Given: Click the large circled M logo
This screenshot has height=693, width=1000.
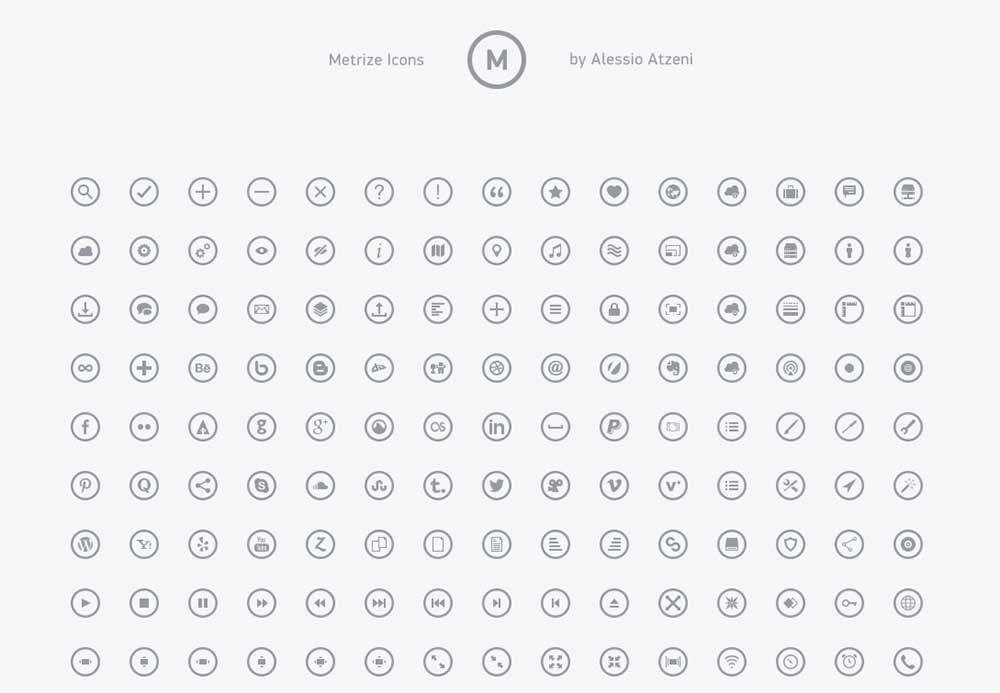Looking at the screenshot, I should 497,59.
